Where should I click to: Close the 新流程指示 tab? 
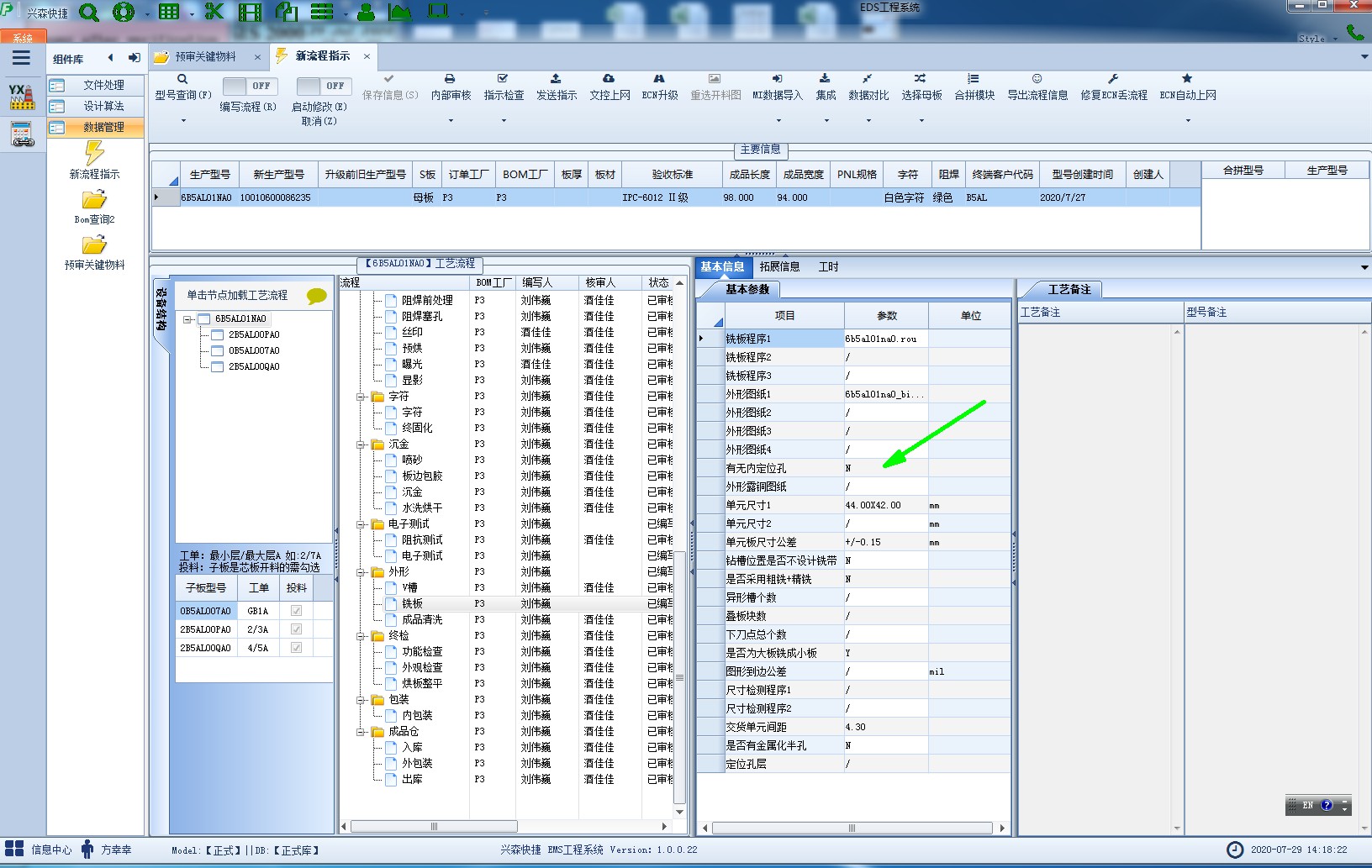[367, 56]
